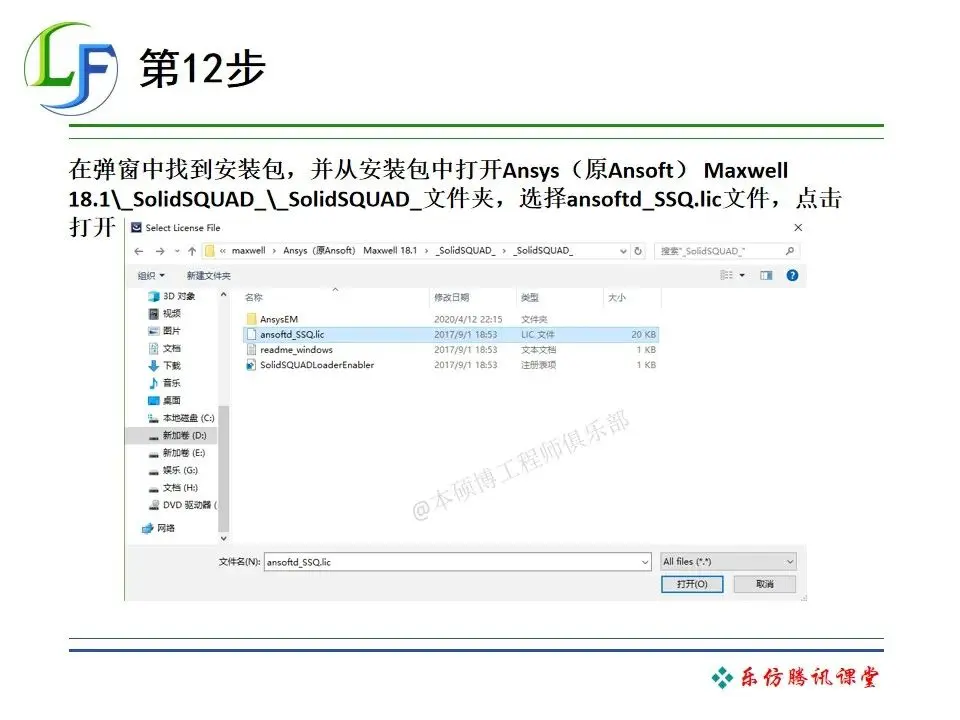Click the 20 KB size cell
The height and width of the screenshot is (720, 960).
(x=643, y=334)
